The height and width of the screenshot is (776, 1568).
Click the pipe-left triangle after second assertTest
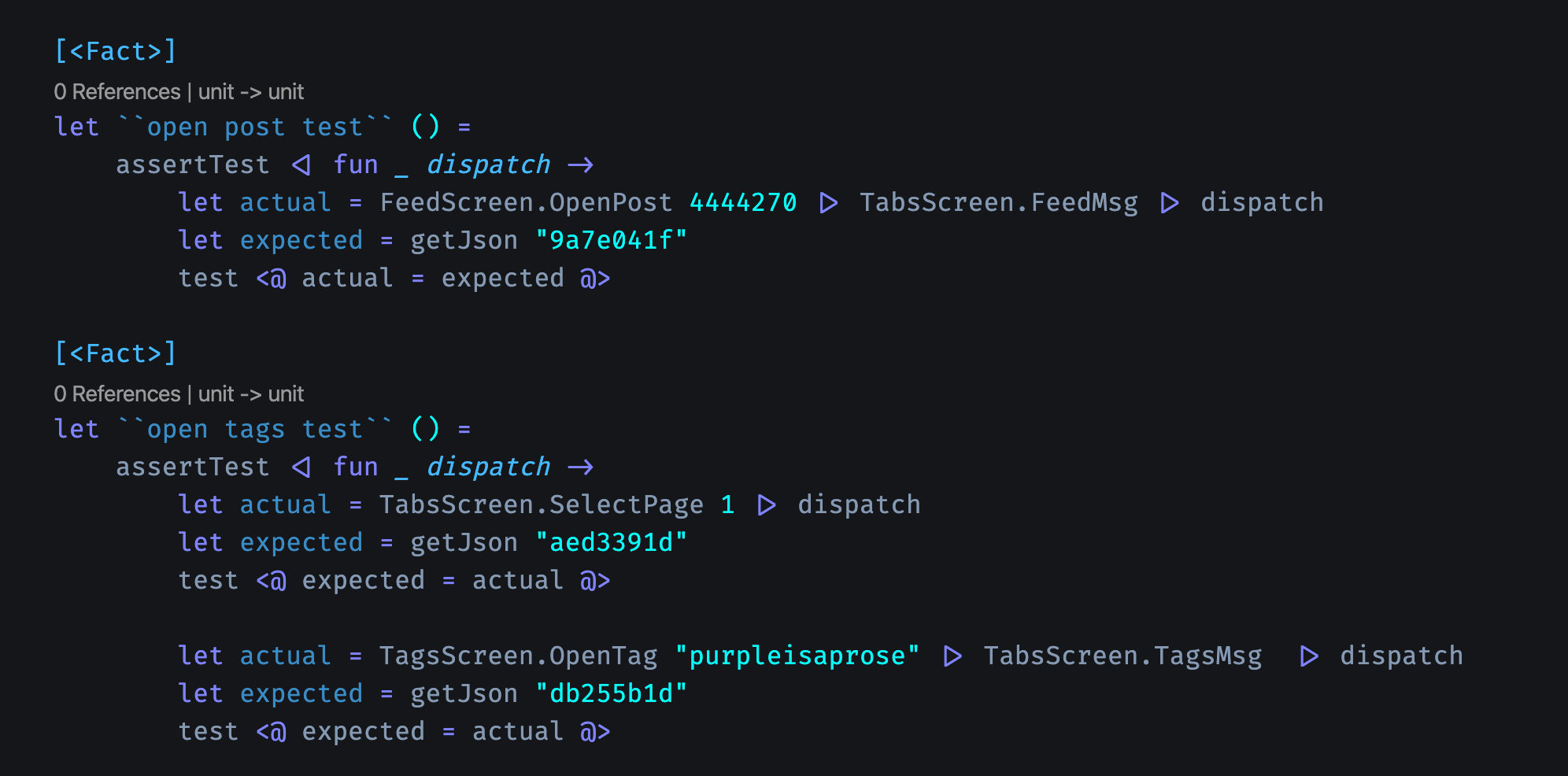pos(301,467)
